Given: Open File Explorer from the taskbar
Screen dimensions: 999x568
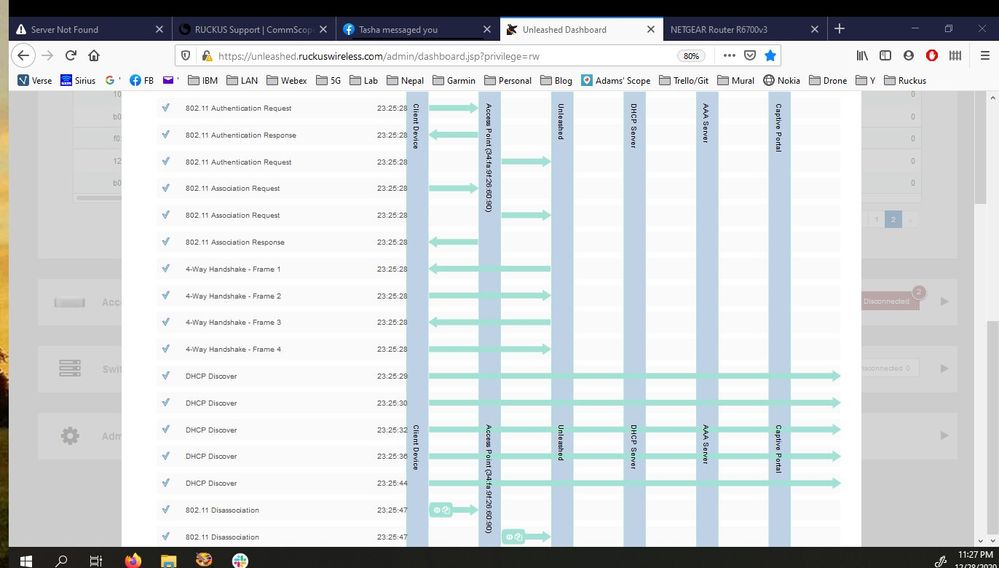Looking at the screenshot, I should pos(168,560).
